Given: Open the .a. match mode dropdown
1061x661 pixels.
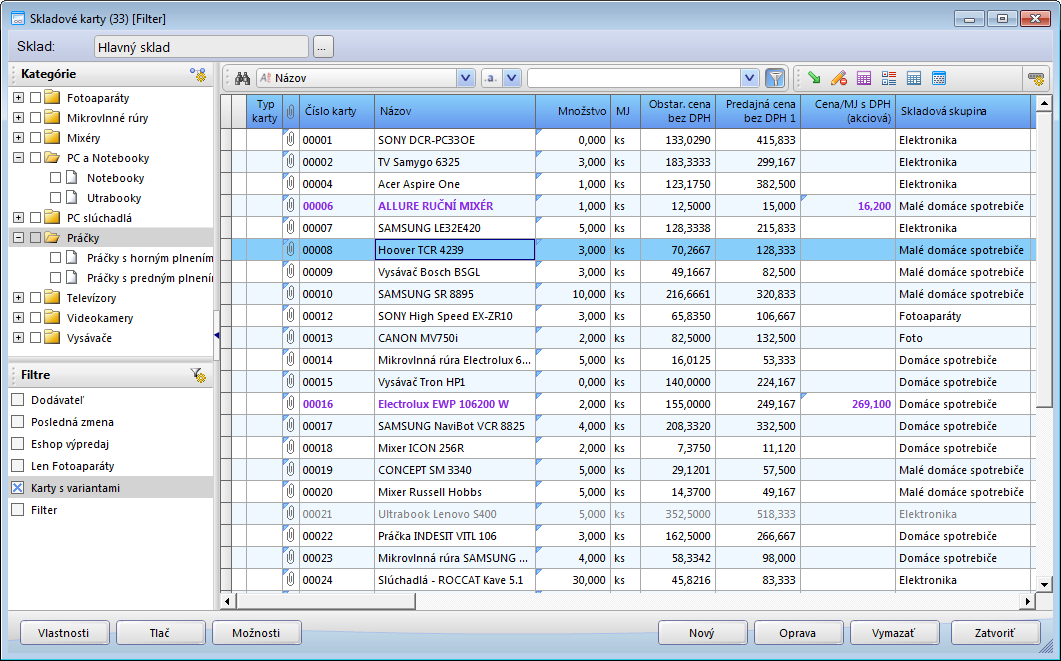Looking at the screenshot, I should coord(512,78).
